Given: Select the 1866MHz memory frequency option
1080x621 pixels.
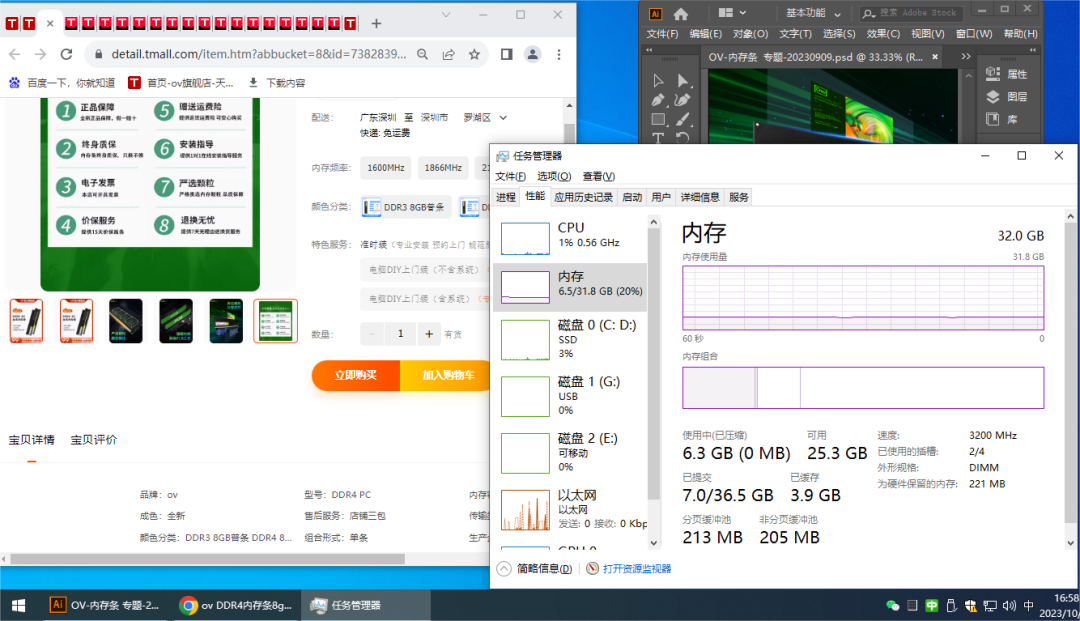Looking at the screenshot, I should pos(442,167).
